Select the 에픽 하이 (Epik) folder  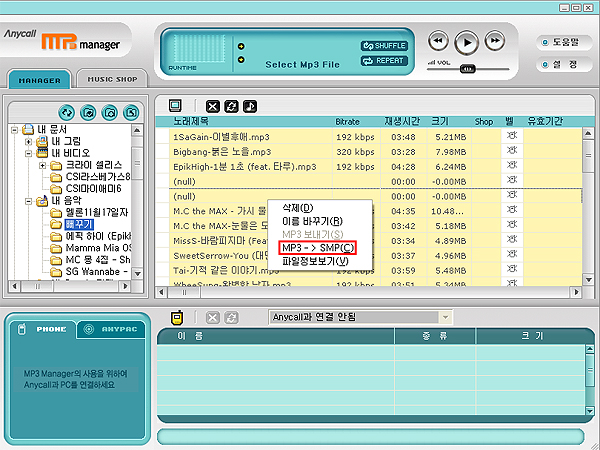point(98,236)
